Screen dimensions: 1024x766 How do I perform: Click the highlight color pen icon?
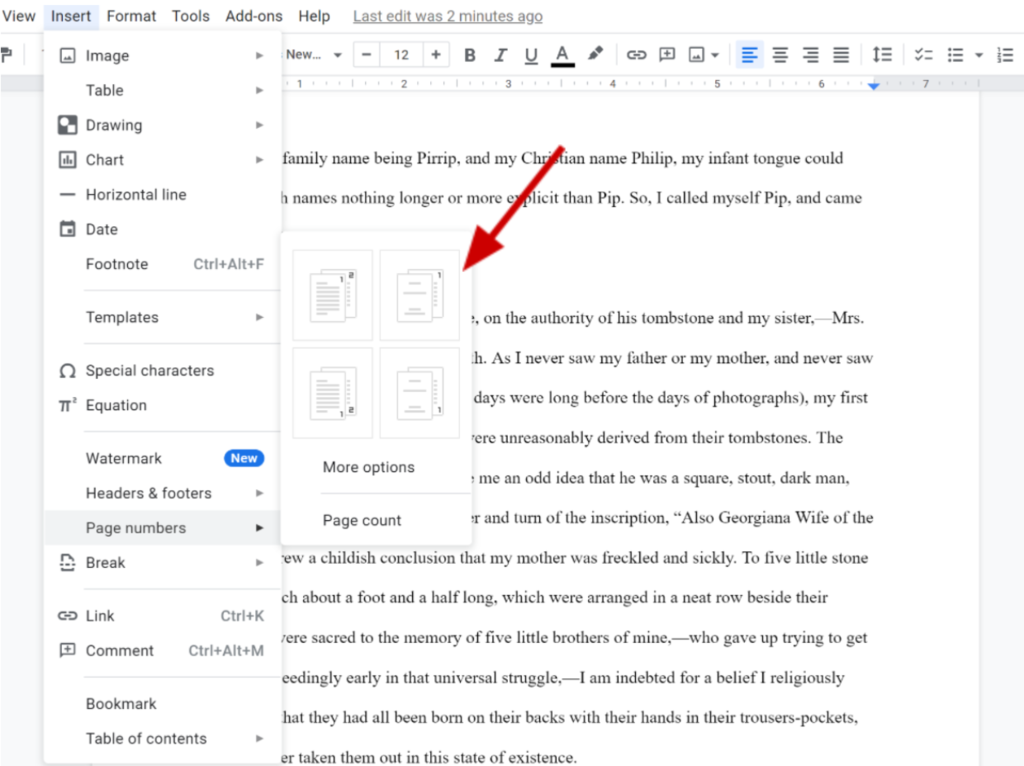click(x=595, y=55)
